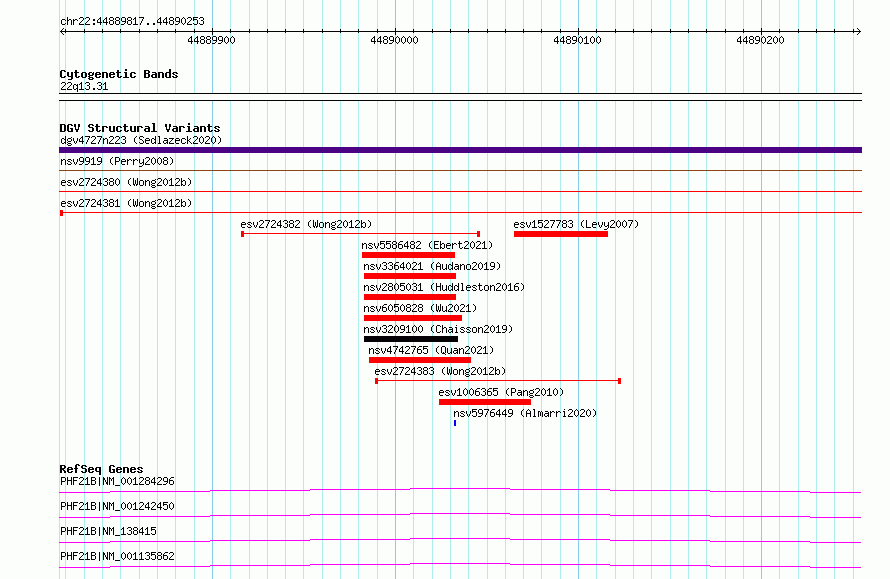This screenshot has width=890, height=579.
Task: Click the DGV Structural Variants track title
Action: [140, 128]
